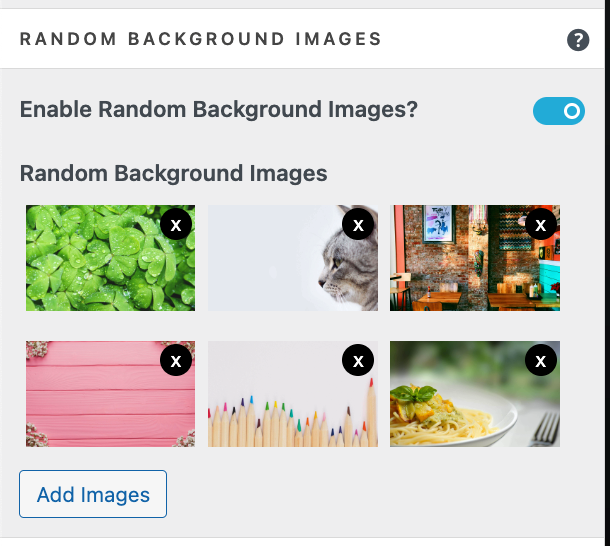Open the help icon for Random Background Images

[x=578, y=40]
